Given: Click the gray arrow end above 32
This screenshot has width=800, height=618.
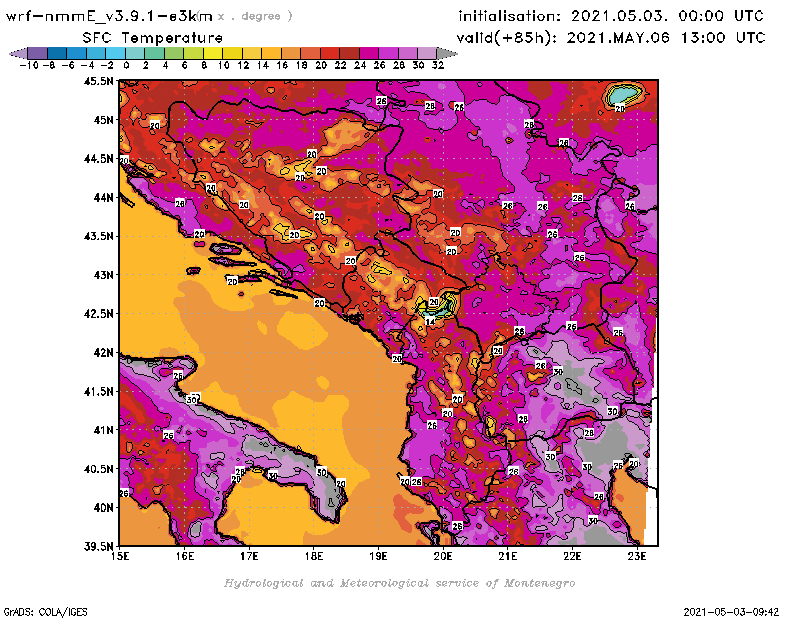Looking at the screenshot, I should 446,53.
